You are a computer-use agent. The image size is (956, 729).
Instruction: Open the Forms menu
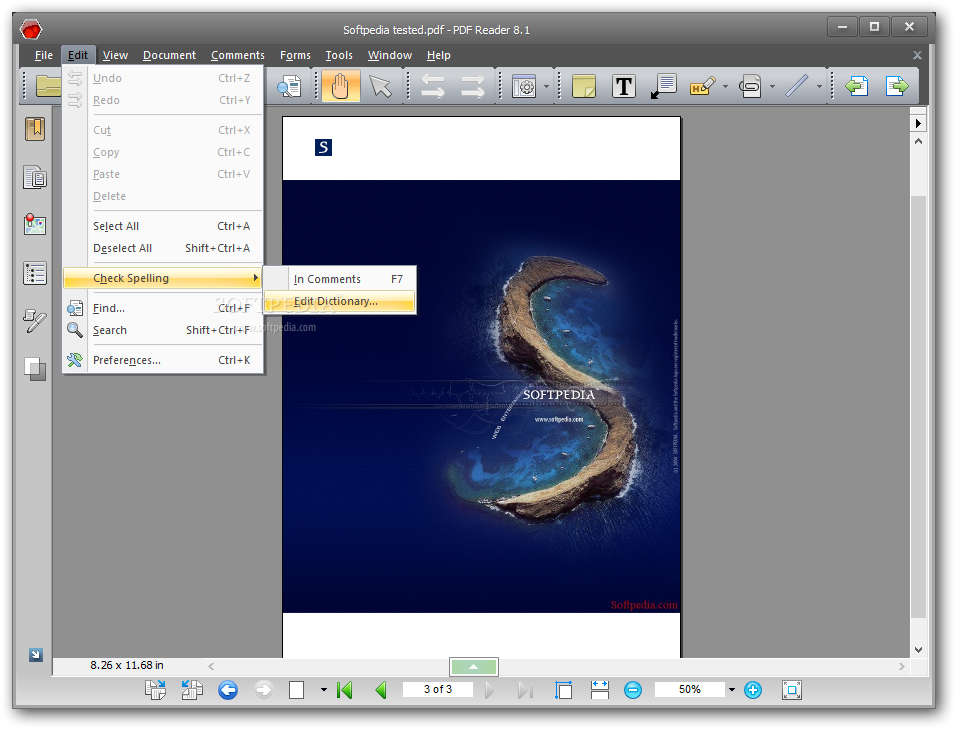pos(295,55)
